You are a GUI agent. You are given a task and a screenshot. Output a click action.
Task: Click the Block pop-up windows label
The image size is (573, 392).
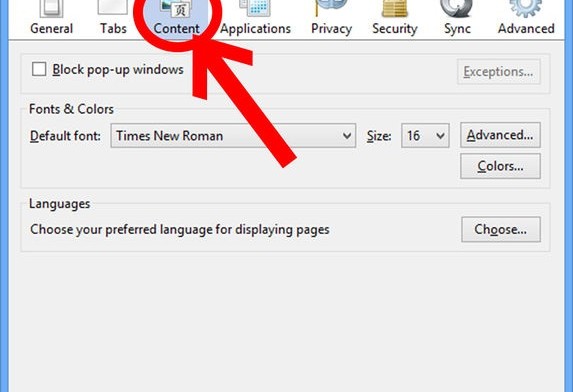118,70
